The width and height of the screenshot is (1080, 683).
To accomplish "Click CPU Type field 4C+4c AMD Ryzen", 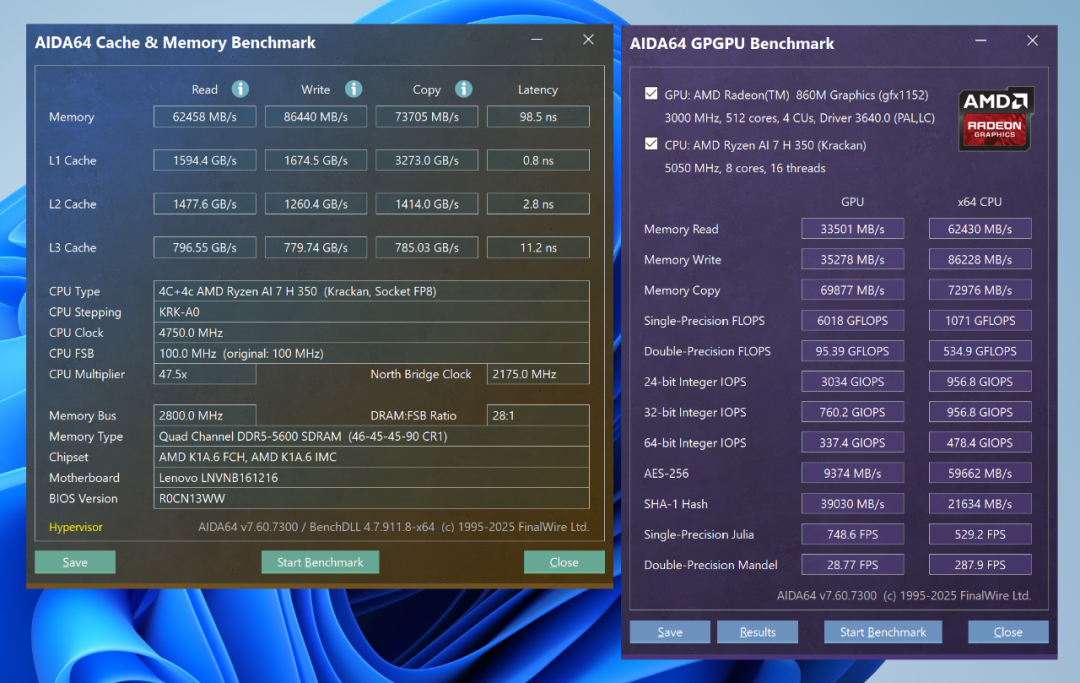I will coord(371,291).
